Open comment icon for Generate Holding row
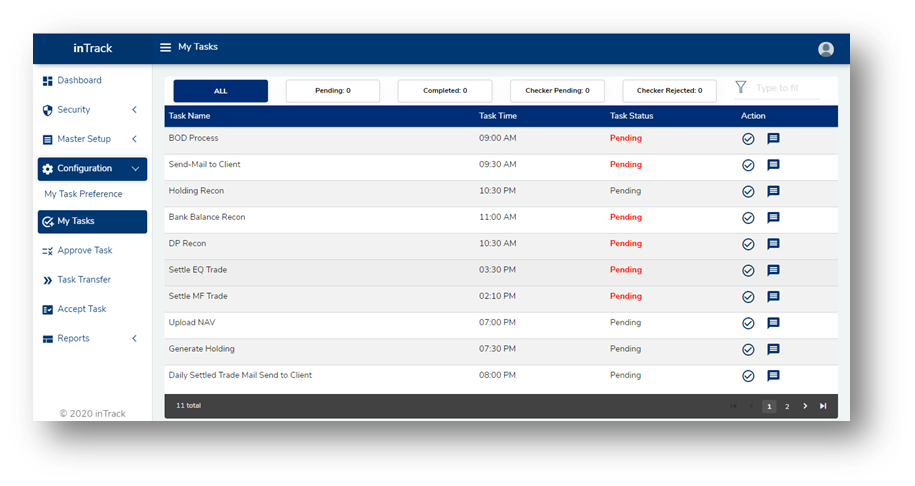The height and width of the screenshot is (486, 915). pos(773,350)
